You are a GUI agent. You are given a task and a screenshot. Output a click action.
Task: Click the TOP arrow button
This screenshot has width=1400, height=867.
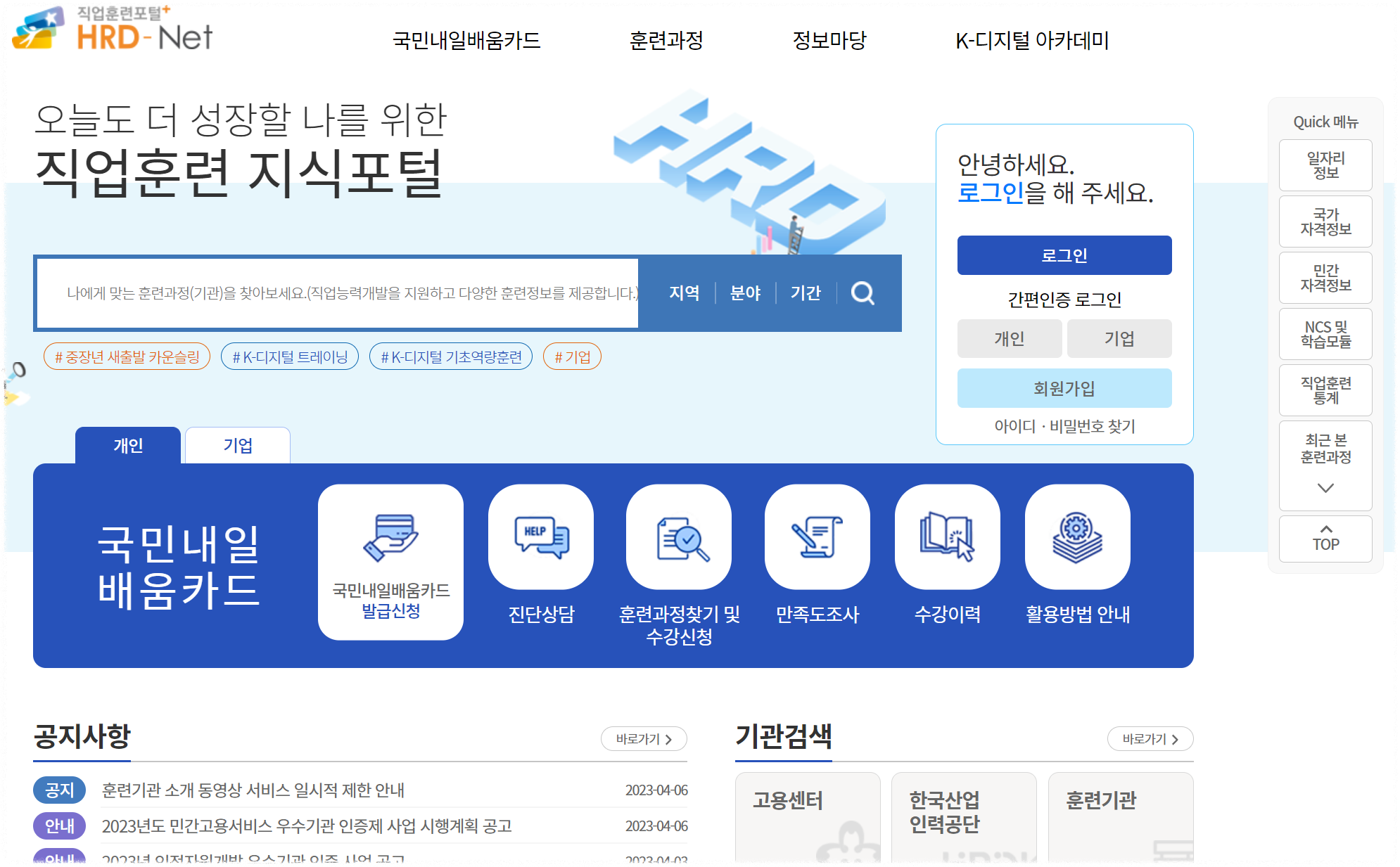click(1325, 539)
